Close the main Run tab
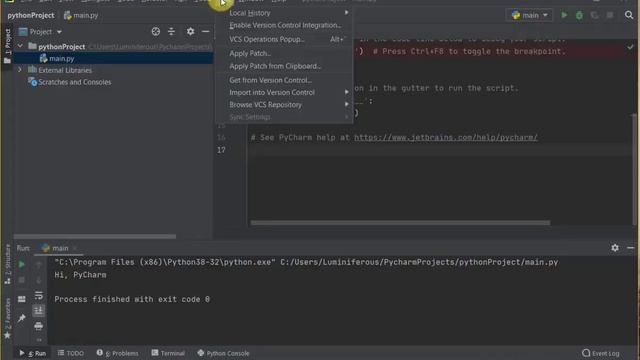This screenshot has height=360, width=640. (x=74, y=248)
